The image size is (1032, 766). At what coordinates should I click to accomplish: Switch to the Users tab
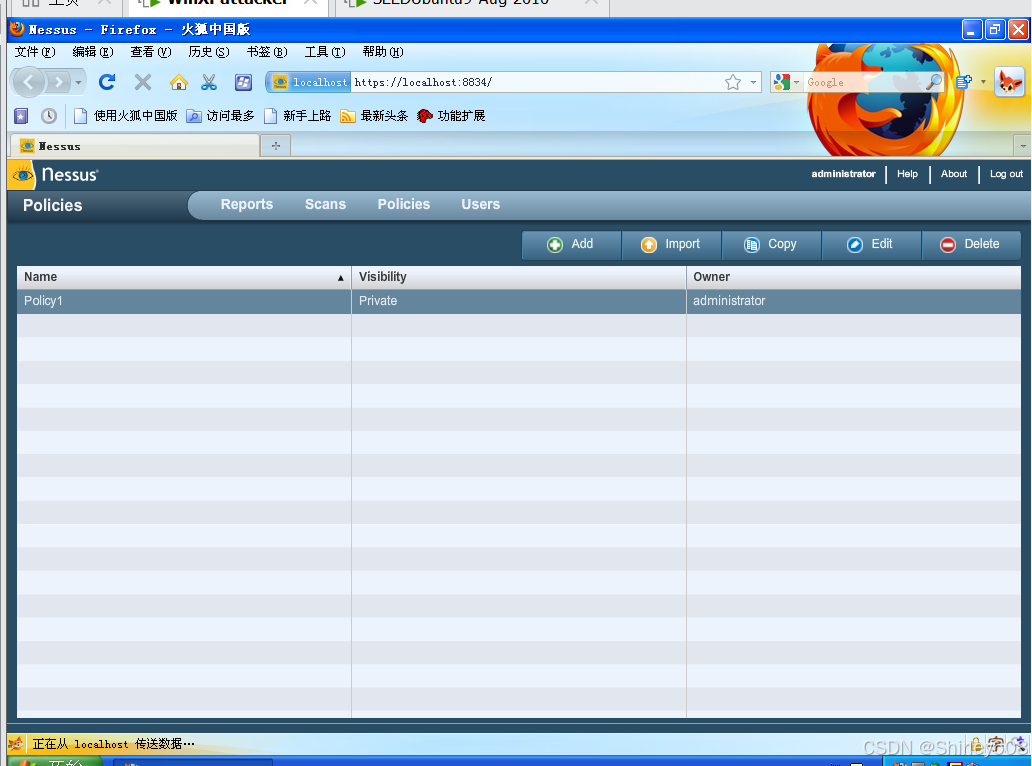click(480, 205)
